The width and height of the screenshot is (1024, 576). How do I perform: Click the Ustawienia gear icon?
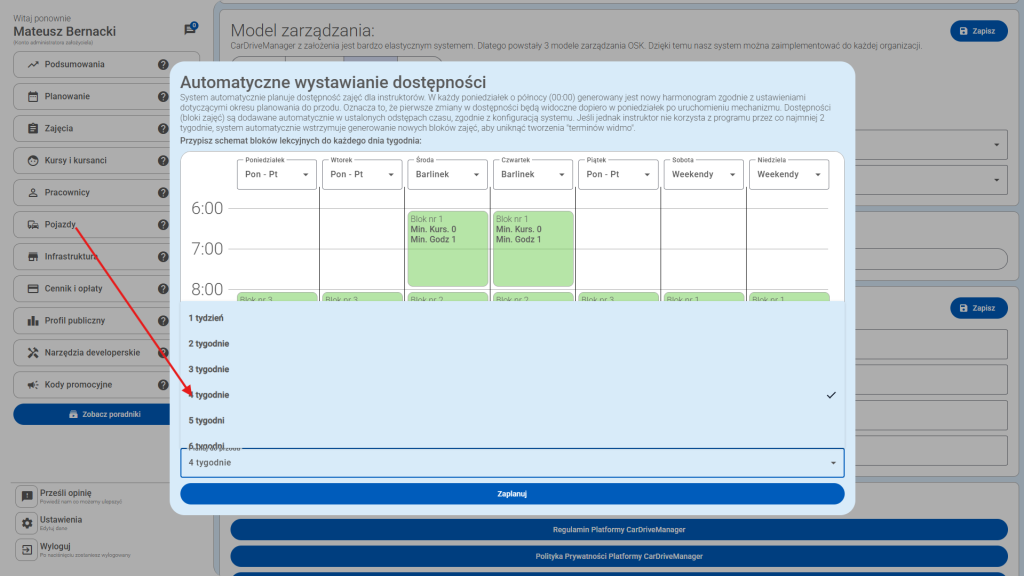click(x=27, y=523)
